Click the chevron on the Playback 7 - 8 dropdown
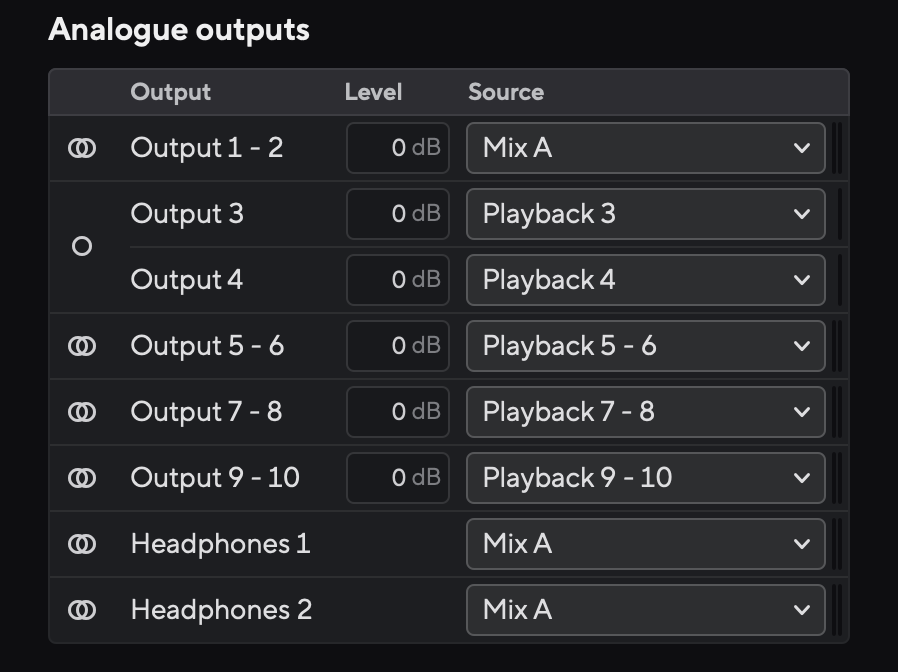The height and width of the screenshot is (672, 898). [800, 411]
